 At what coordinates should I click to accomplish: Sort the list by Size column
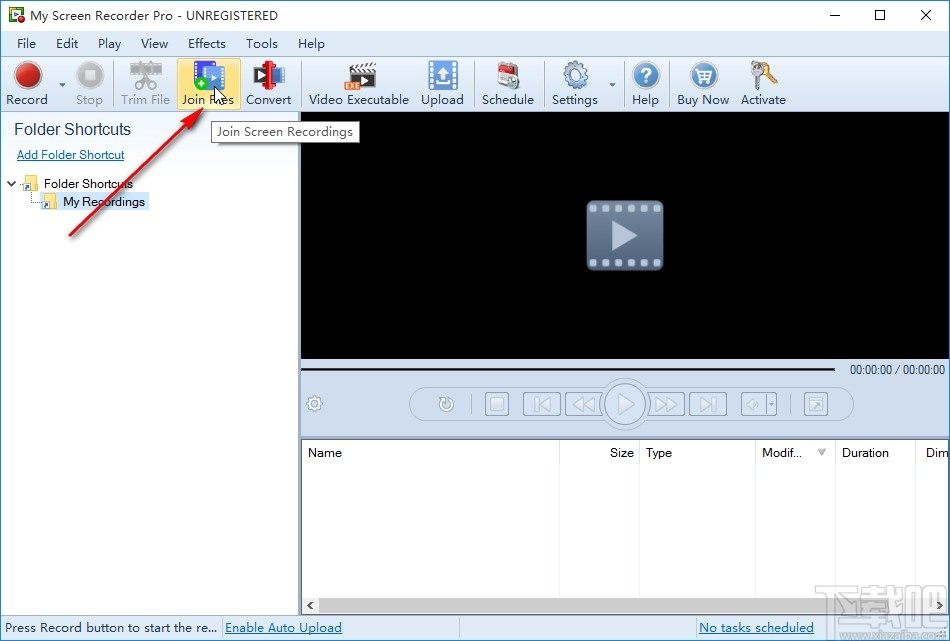[599, 453]
